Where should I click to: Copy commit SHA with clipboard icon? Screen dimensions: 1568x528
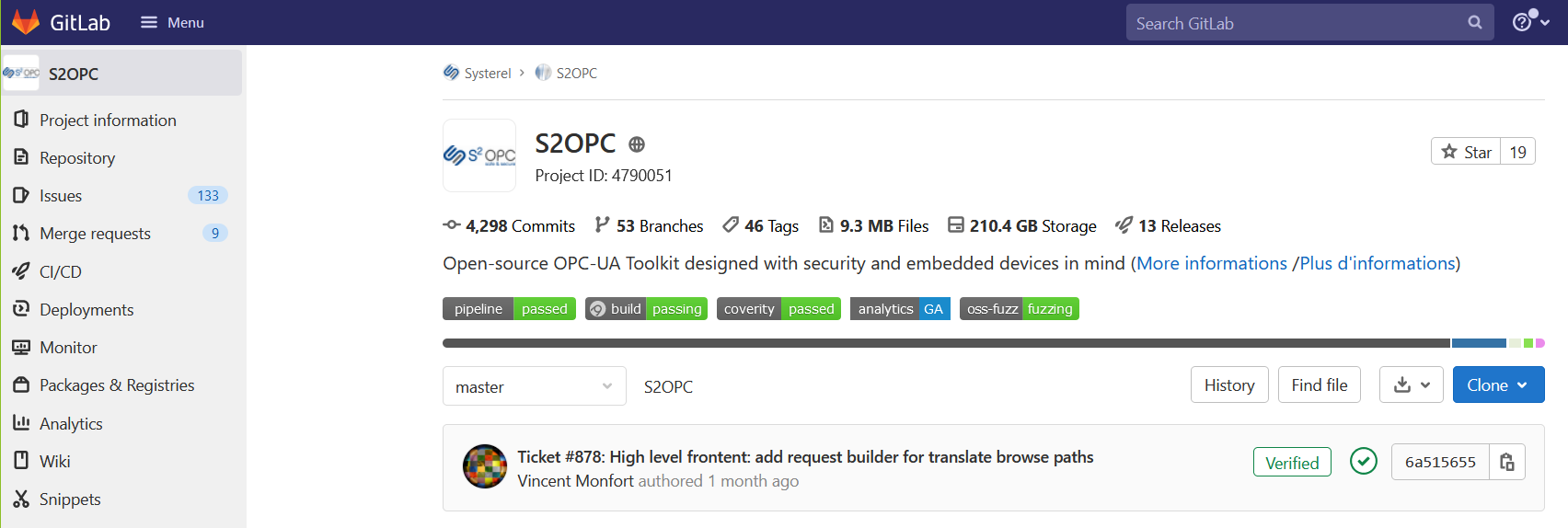[x=1506, y=462]
